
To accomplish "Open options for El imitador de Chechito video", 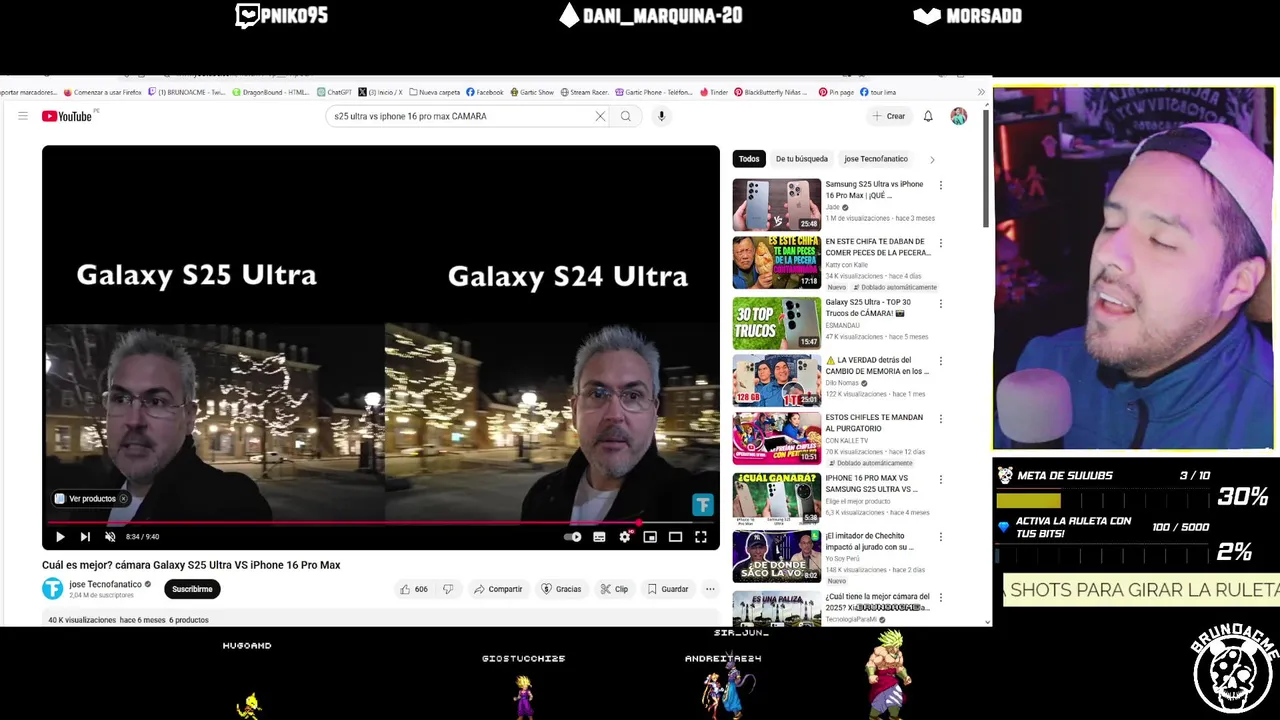I will pyautogui.click(x=940, y=537).
